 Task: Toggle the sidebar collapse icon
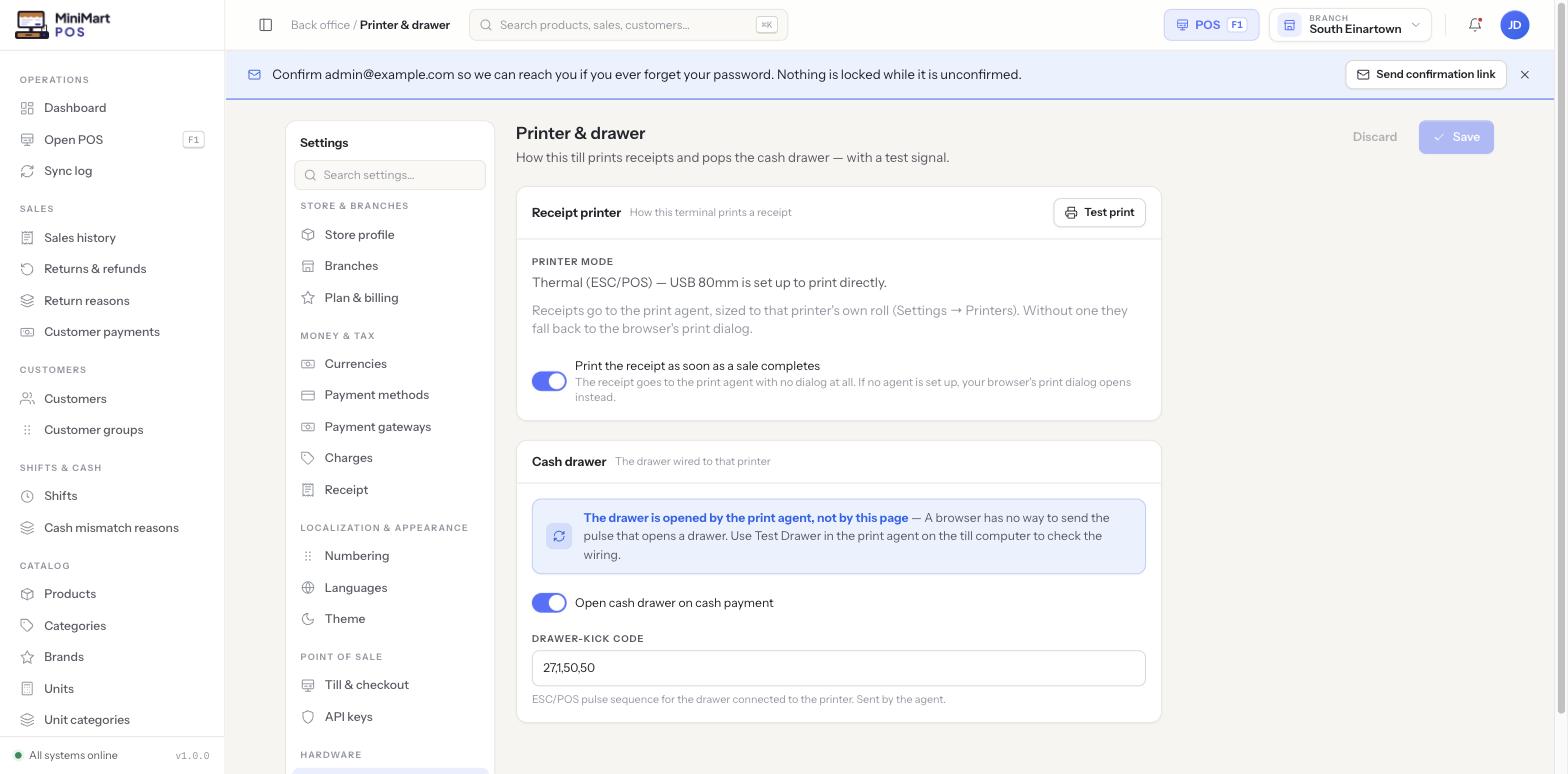266,25
